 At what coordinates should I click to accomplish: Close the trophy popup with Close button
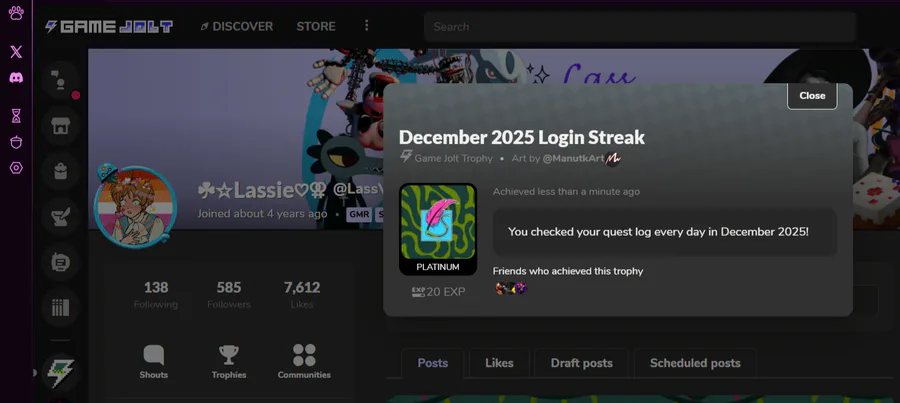[x=812, y=96]
